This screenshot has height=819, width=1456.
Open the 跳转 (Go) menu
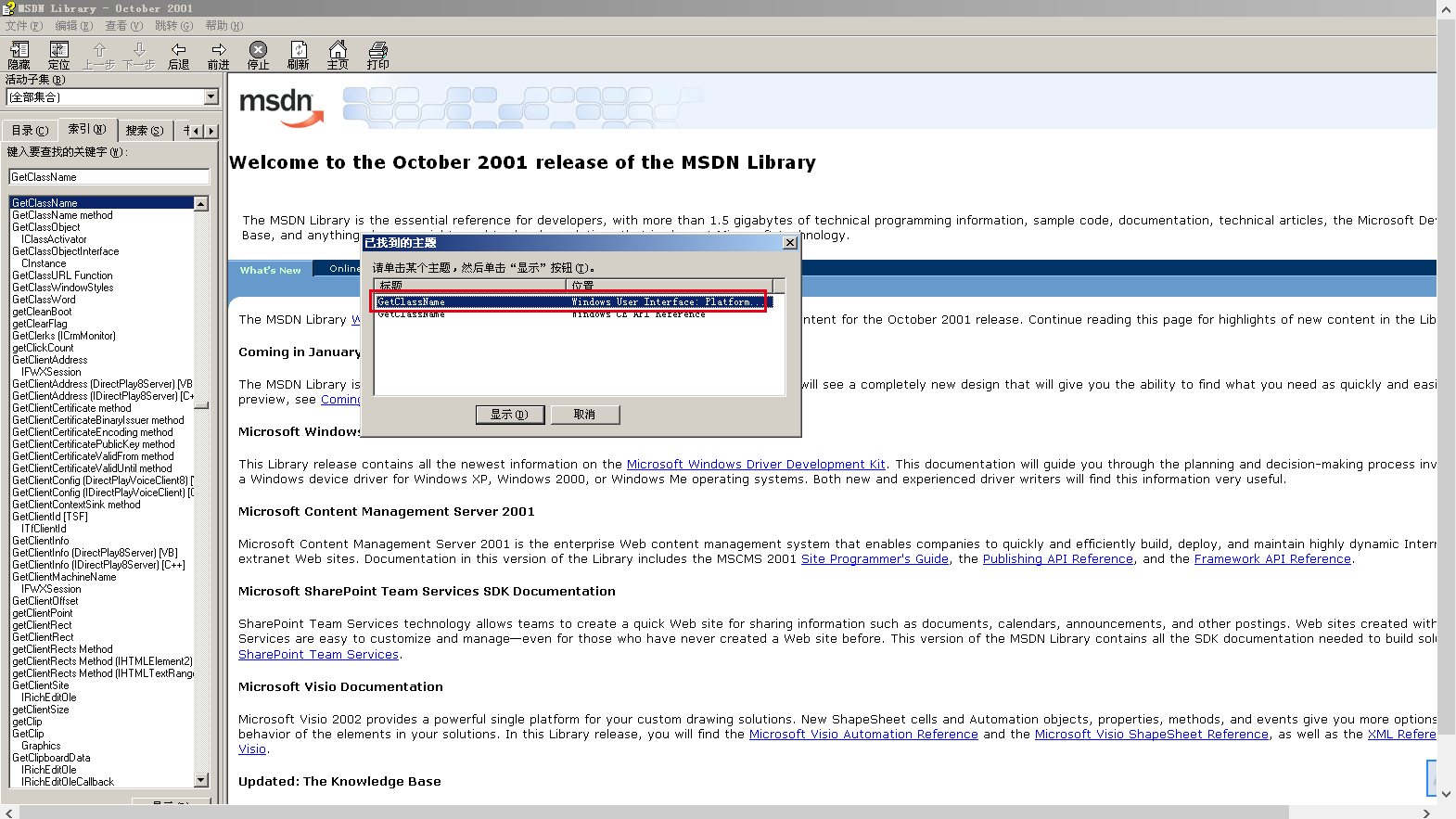(174, 26)
